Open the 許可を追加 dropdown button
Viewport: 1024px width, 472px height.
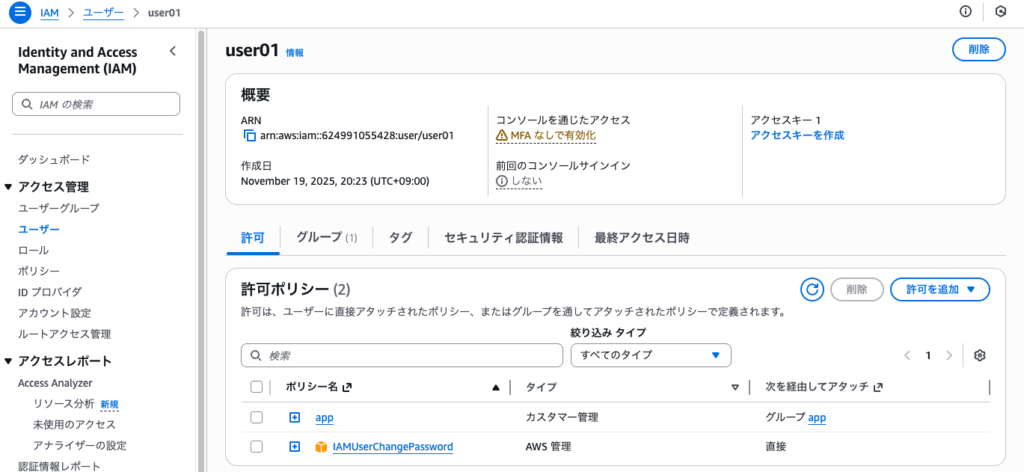[939, 289]
